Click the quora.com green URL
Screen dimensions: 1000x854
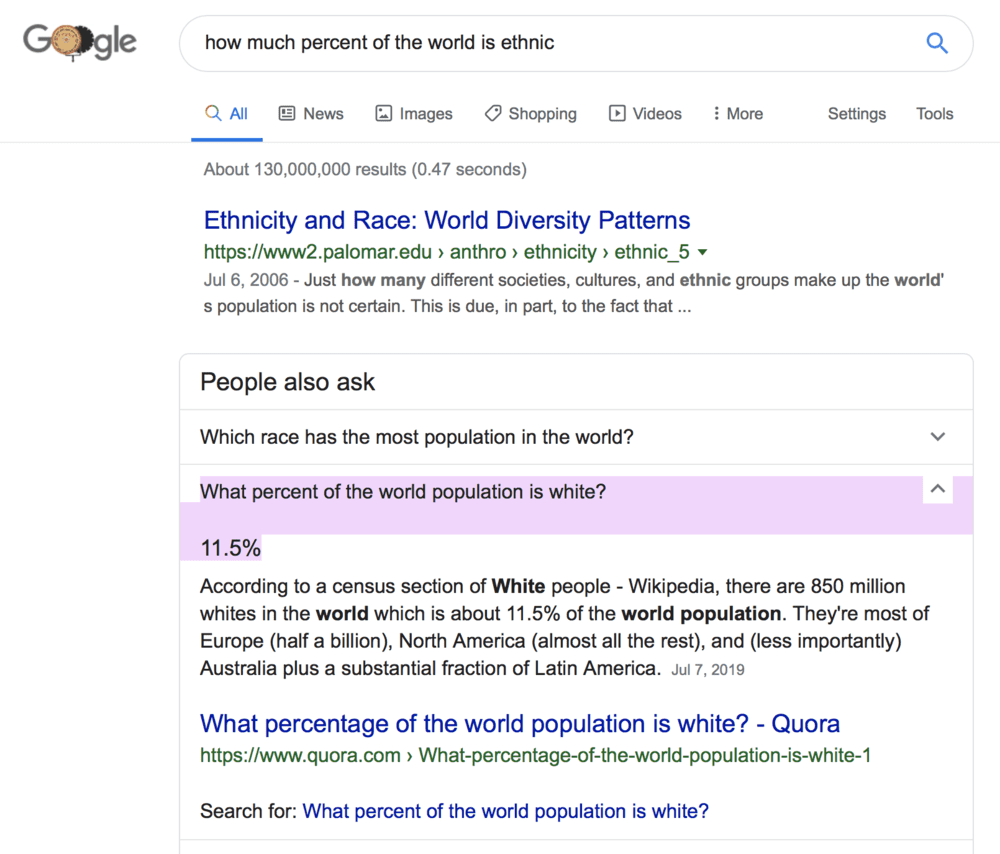535,755
